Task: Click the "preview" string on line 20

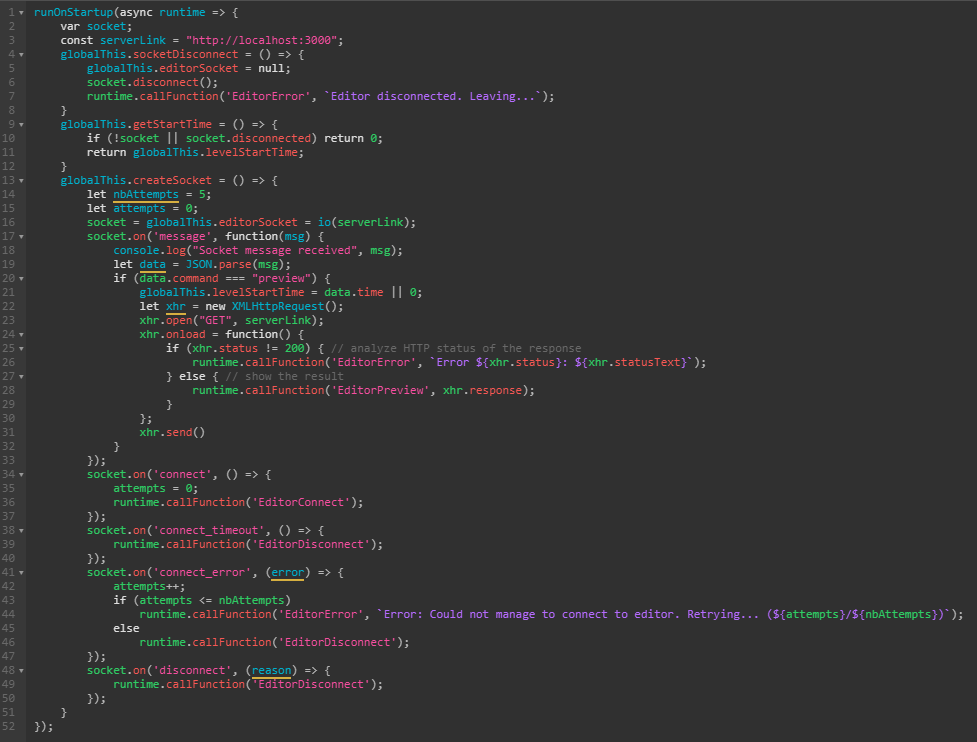Action: pos(284,278)
